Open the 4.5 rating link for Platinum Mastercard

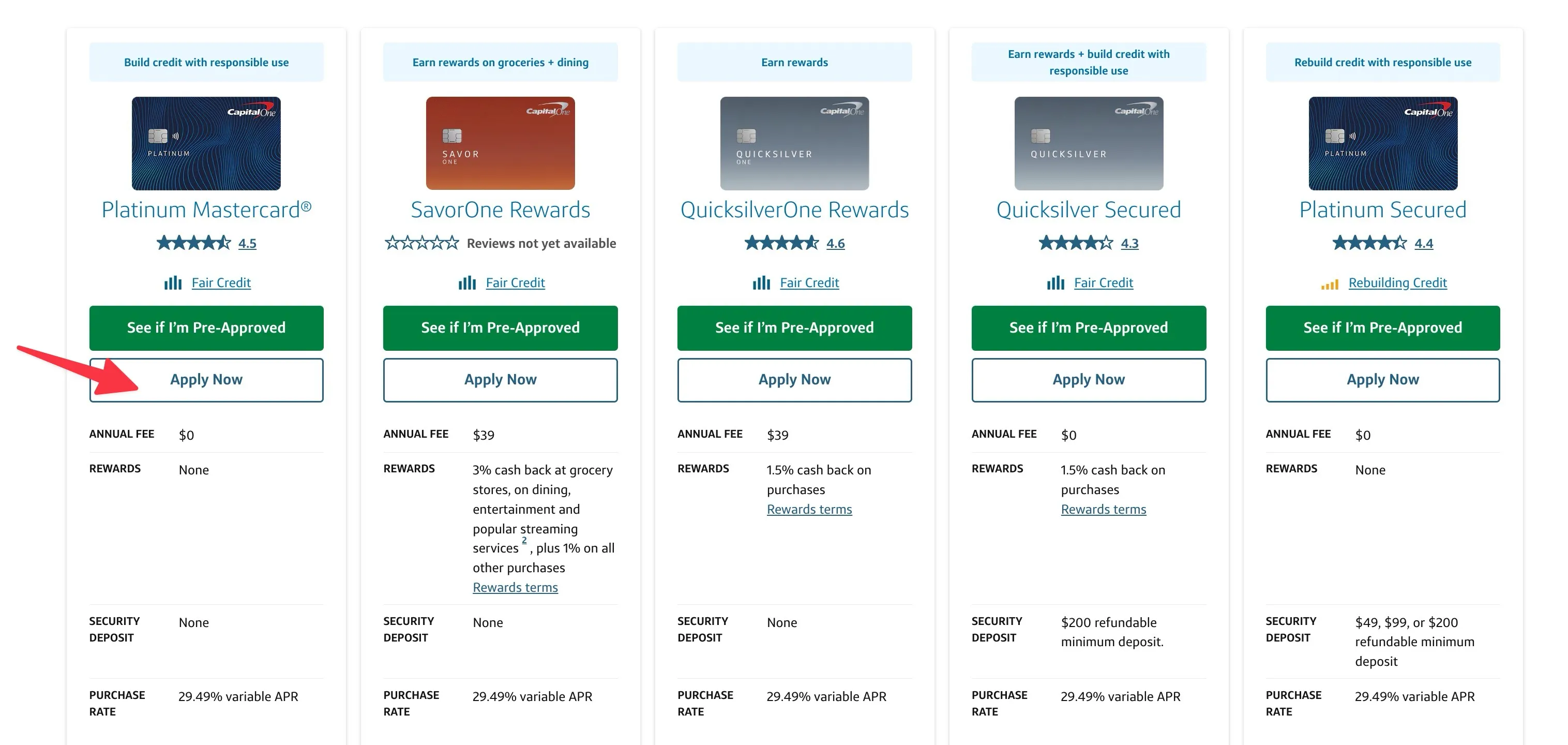(247, 243)
